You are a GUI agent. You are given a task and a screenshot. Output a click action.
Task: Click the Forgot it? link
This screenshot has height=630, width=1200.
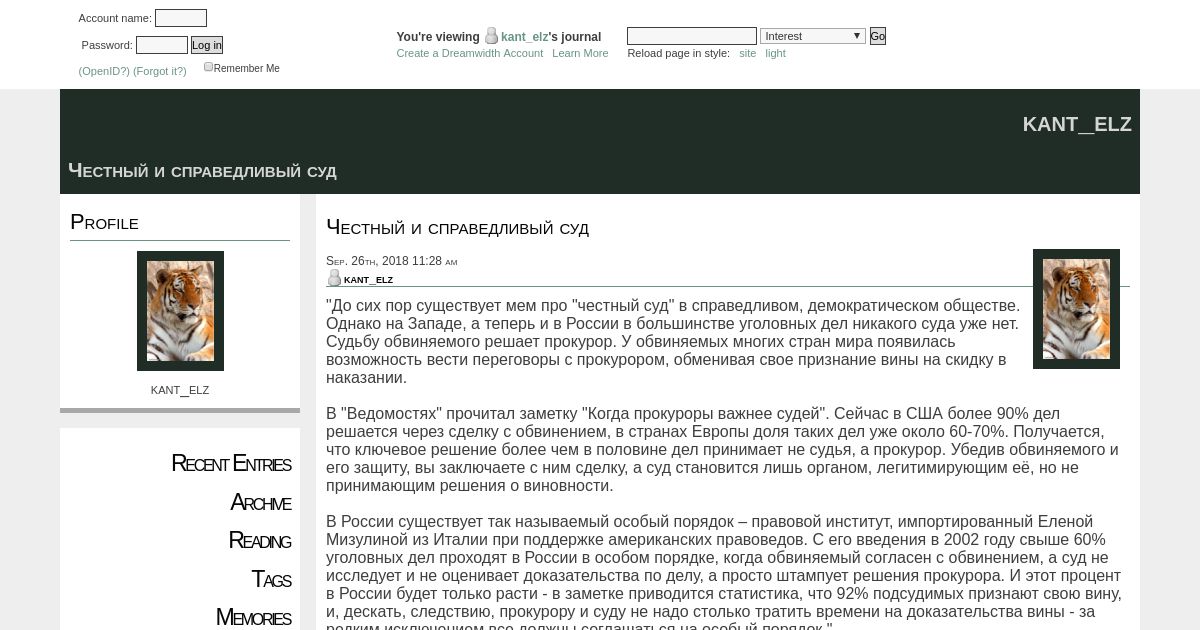(160, 71)
